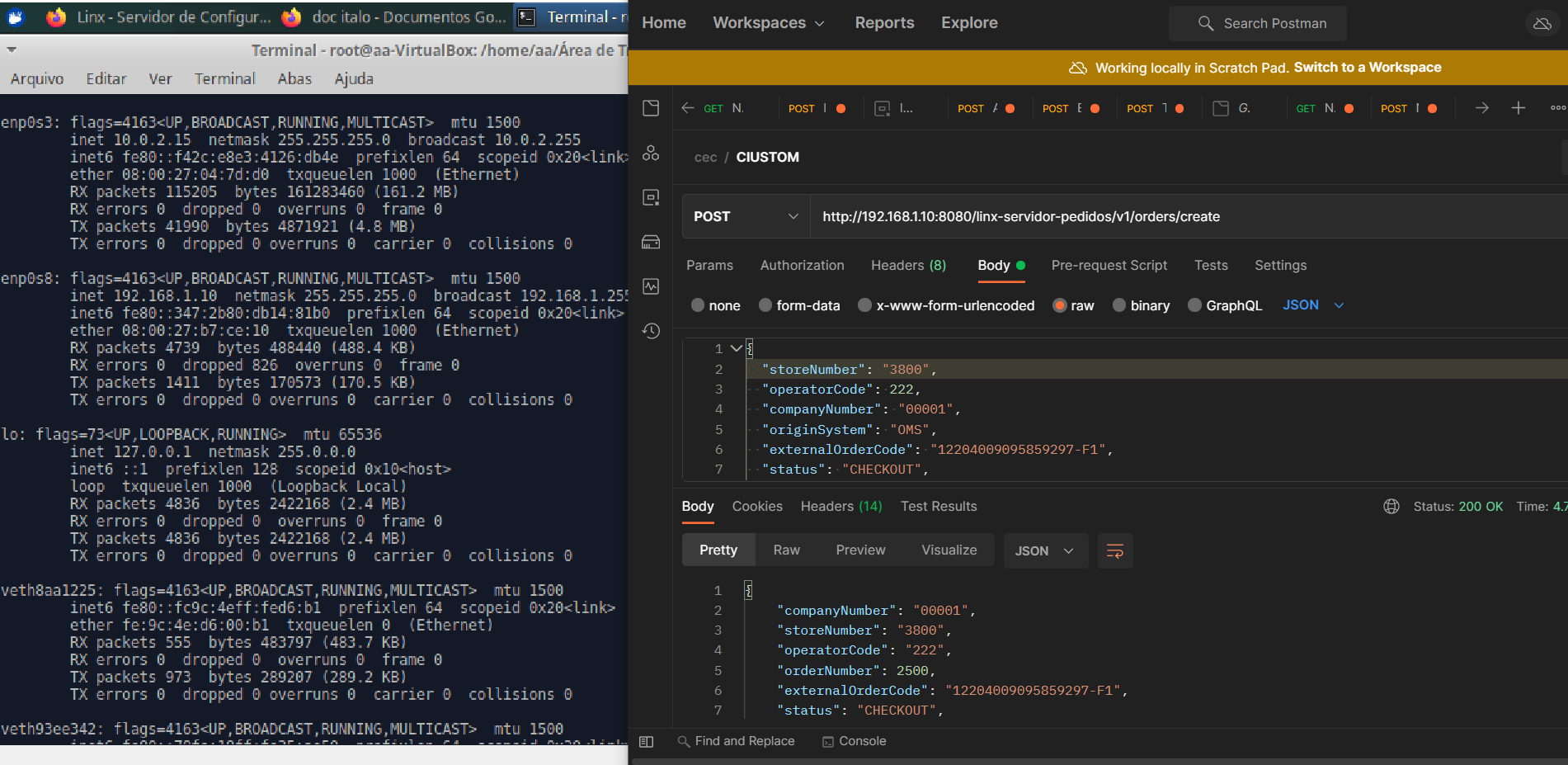This screenshot has width=1568, height=765.
Task: Click the globe network icon near Status
Action: [1391, 507]
